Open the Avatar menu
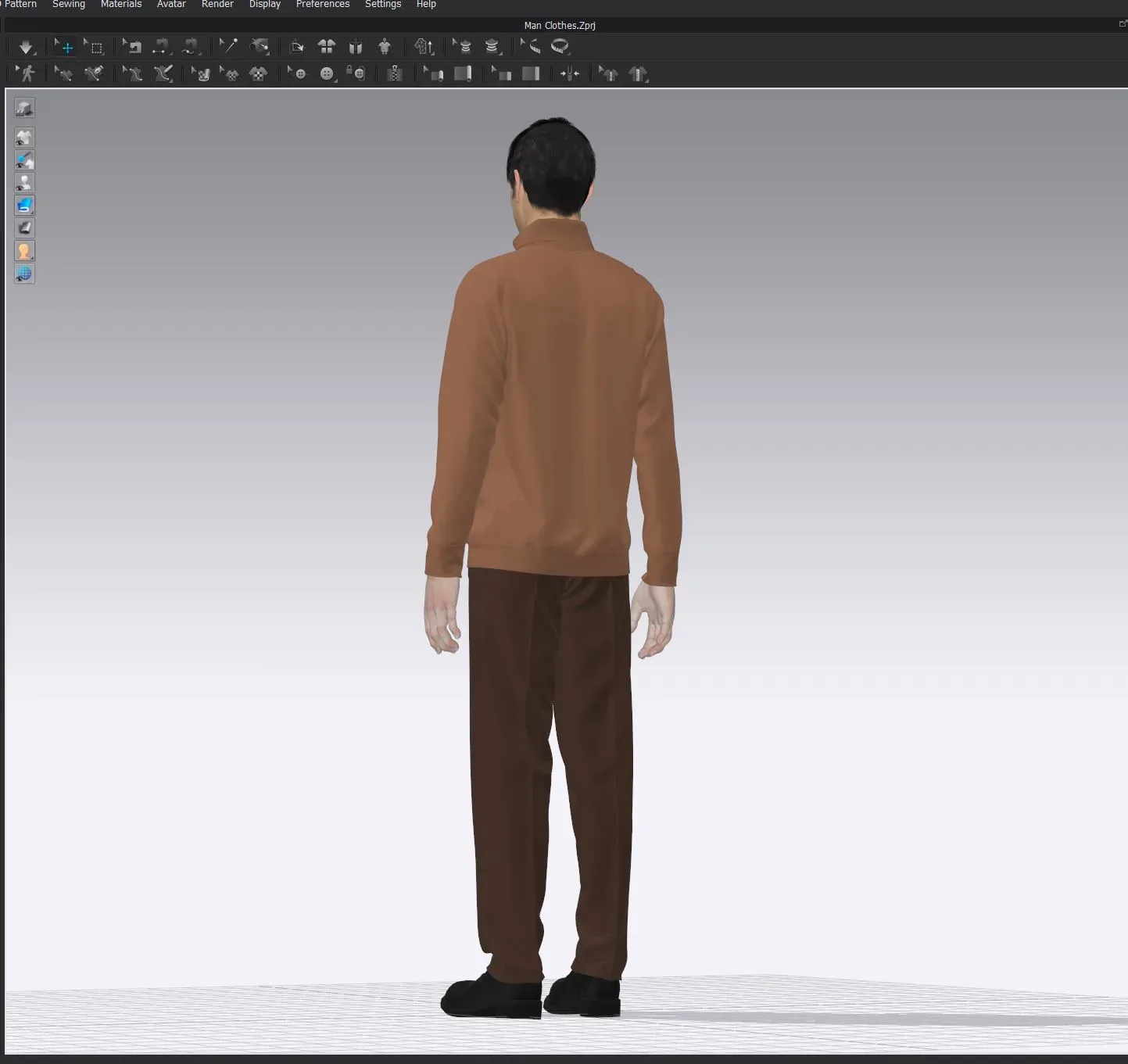 click(171, 5)
